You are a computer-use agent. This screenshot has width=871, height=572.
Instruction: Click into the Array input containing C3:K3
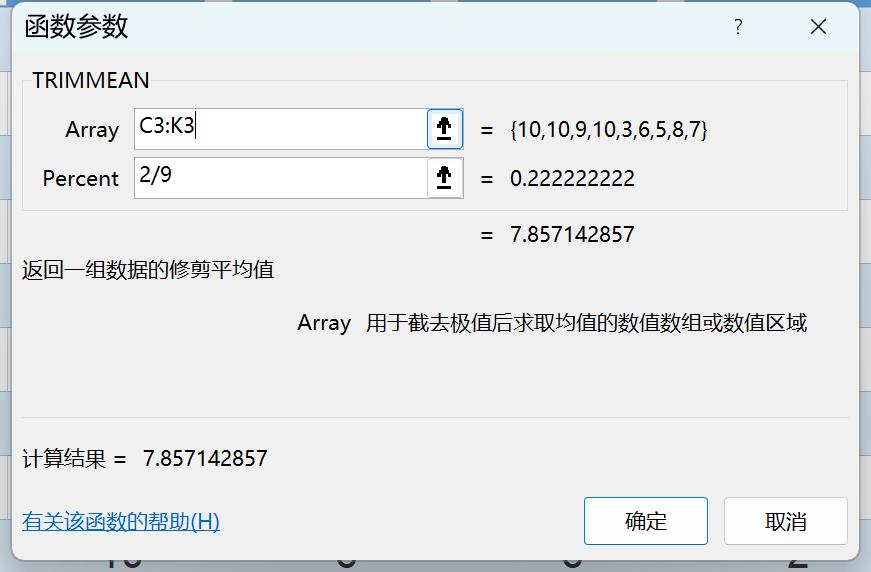pyautogui.click(x=281, y=129)
